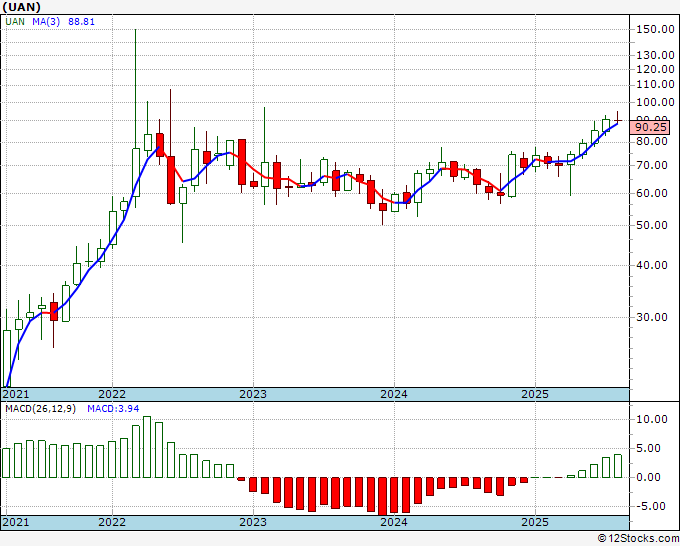
Task: Click the 12Stocks.com copyright link
Action: [x=638, y=538]
